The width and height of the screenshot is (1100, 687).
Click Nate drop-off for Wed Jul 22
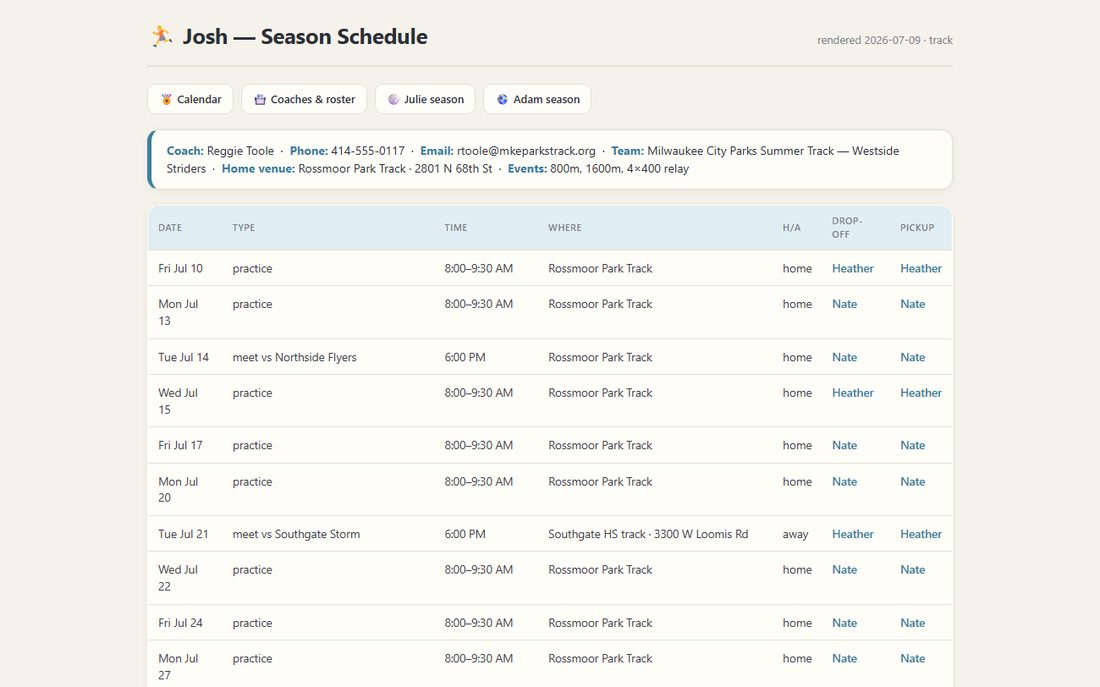coord(844,570)
